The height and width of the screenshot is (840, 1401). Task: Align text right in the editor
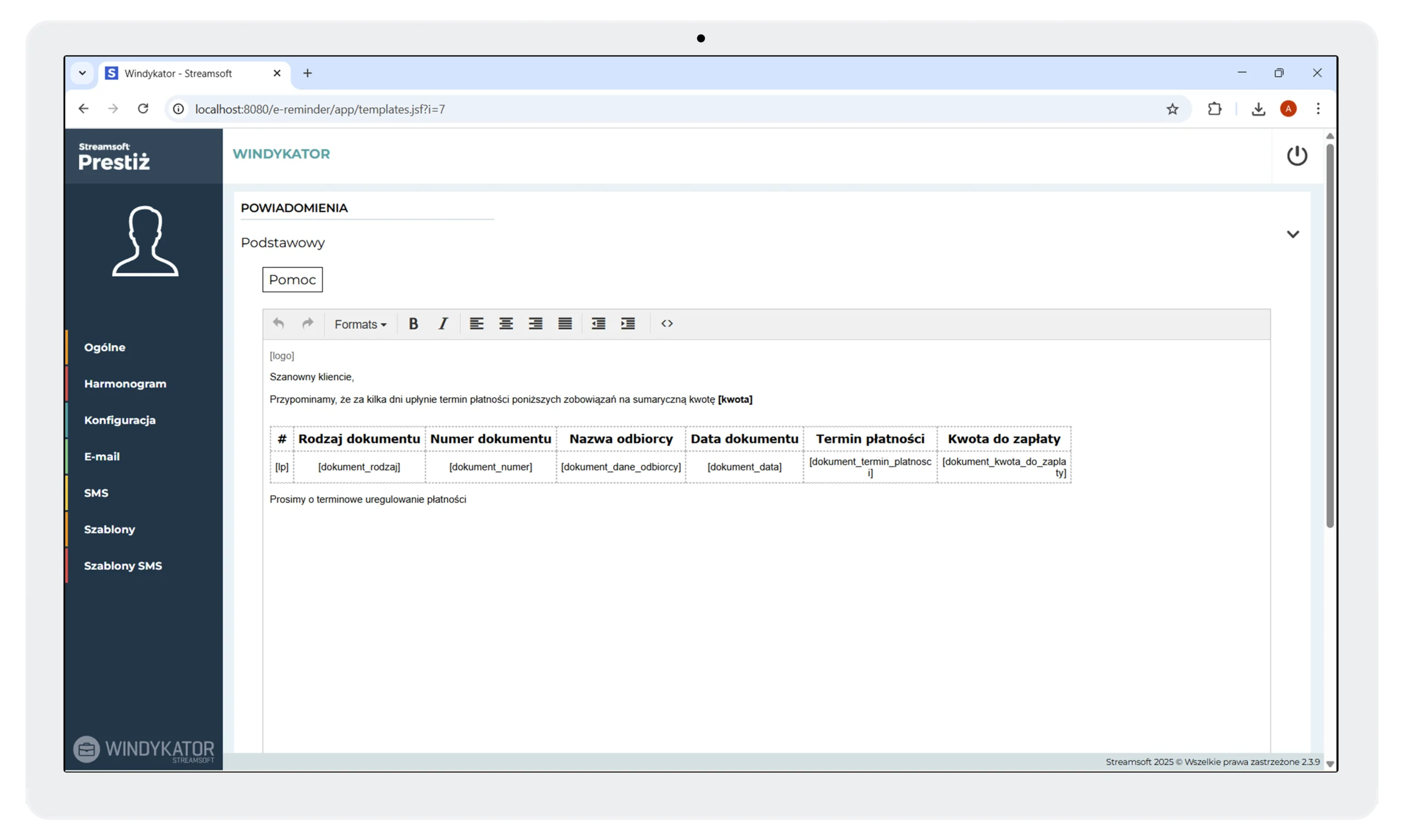tap(535, 324)
